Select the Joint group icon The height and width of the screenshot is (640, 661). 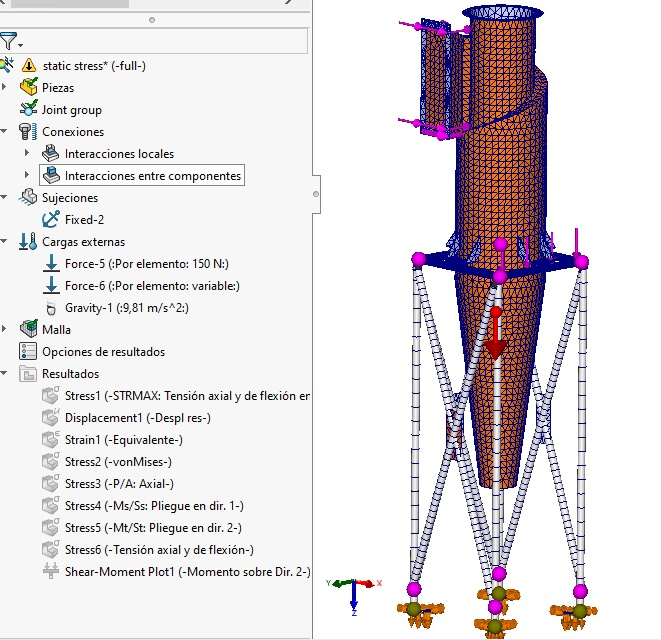pos(29,109)
